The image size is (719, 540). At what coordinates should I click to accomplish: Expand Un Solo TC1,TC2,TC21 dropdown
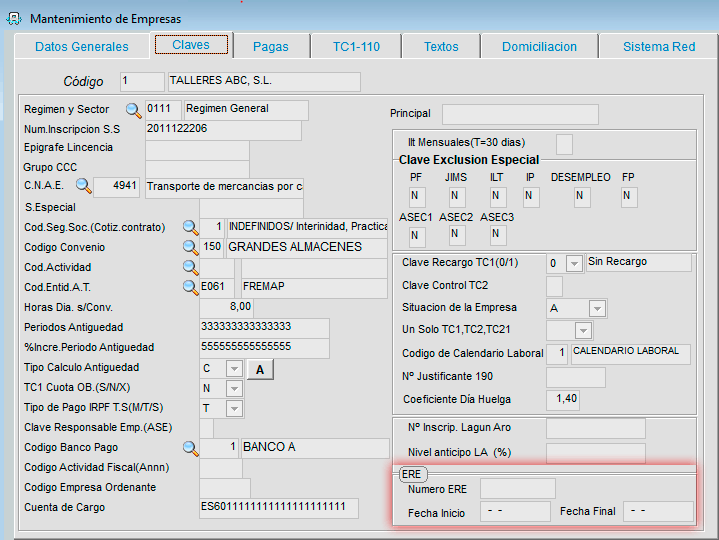coord(583,331)
